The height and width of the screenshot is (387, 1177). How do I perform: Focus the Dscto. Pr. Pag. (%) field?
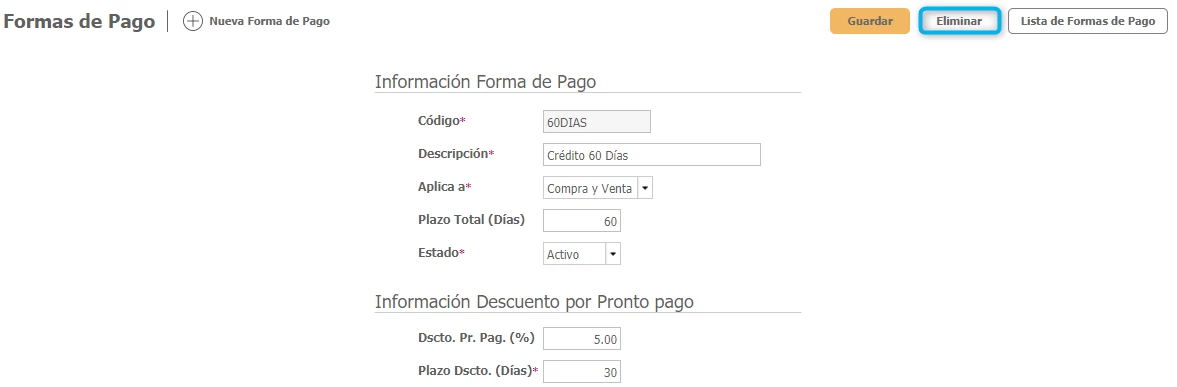point(582,339)
